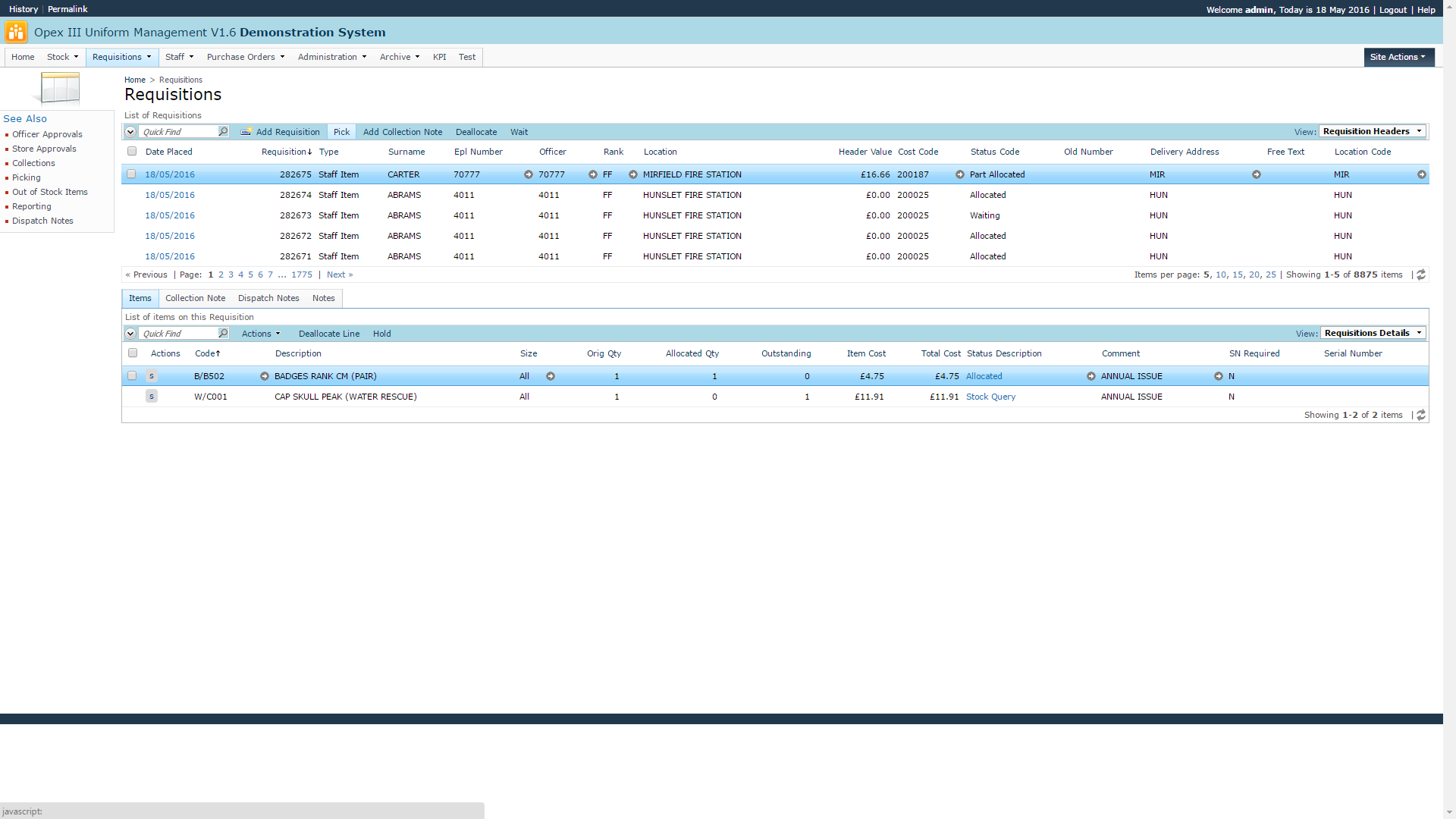Click the Quick Find search magnifier in requisitions toolbar
Screen dimensions: 1456x819
[x=223, y=131]
